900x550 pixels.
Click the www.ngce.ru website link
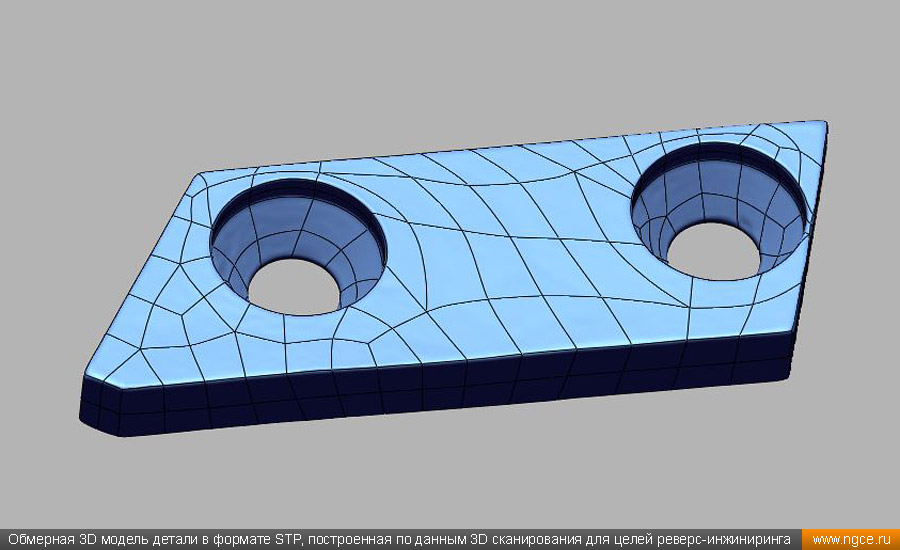[x=851, y=540]
